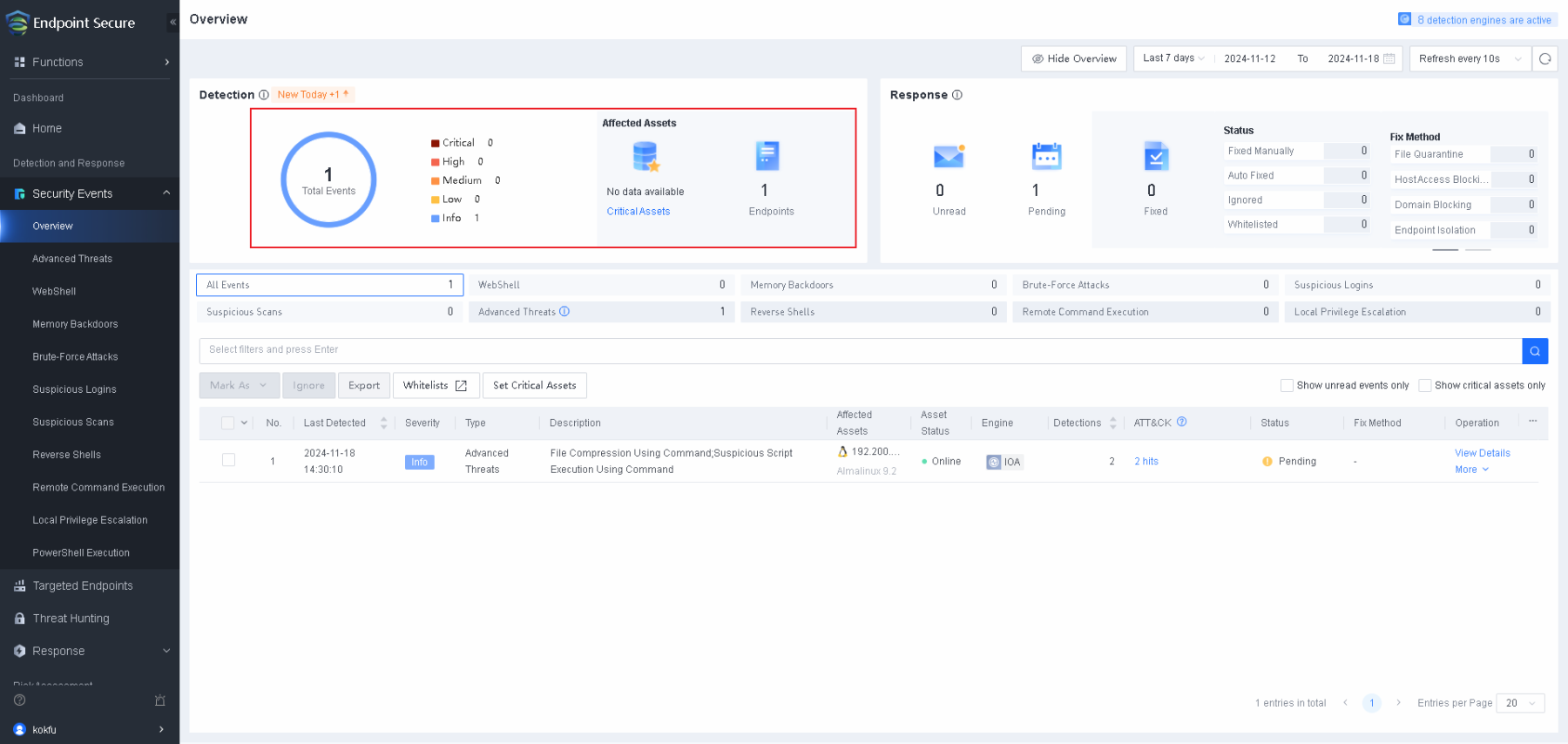Click the search magnifier button

tap(1534, 350)
